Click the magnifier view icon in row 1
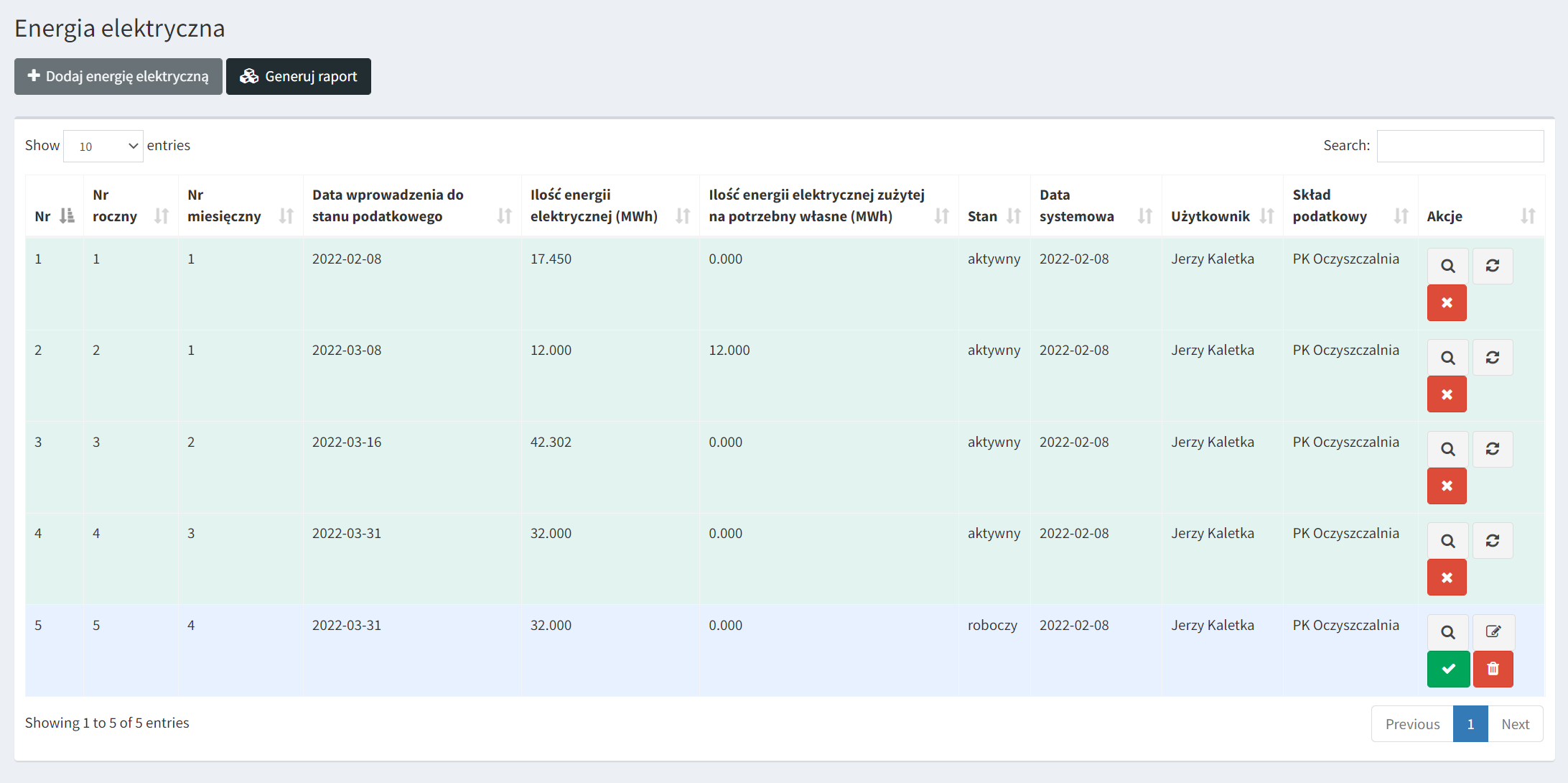 pos(1447,267)
